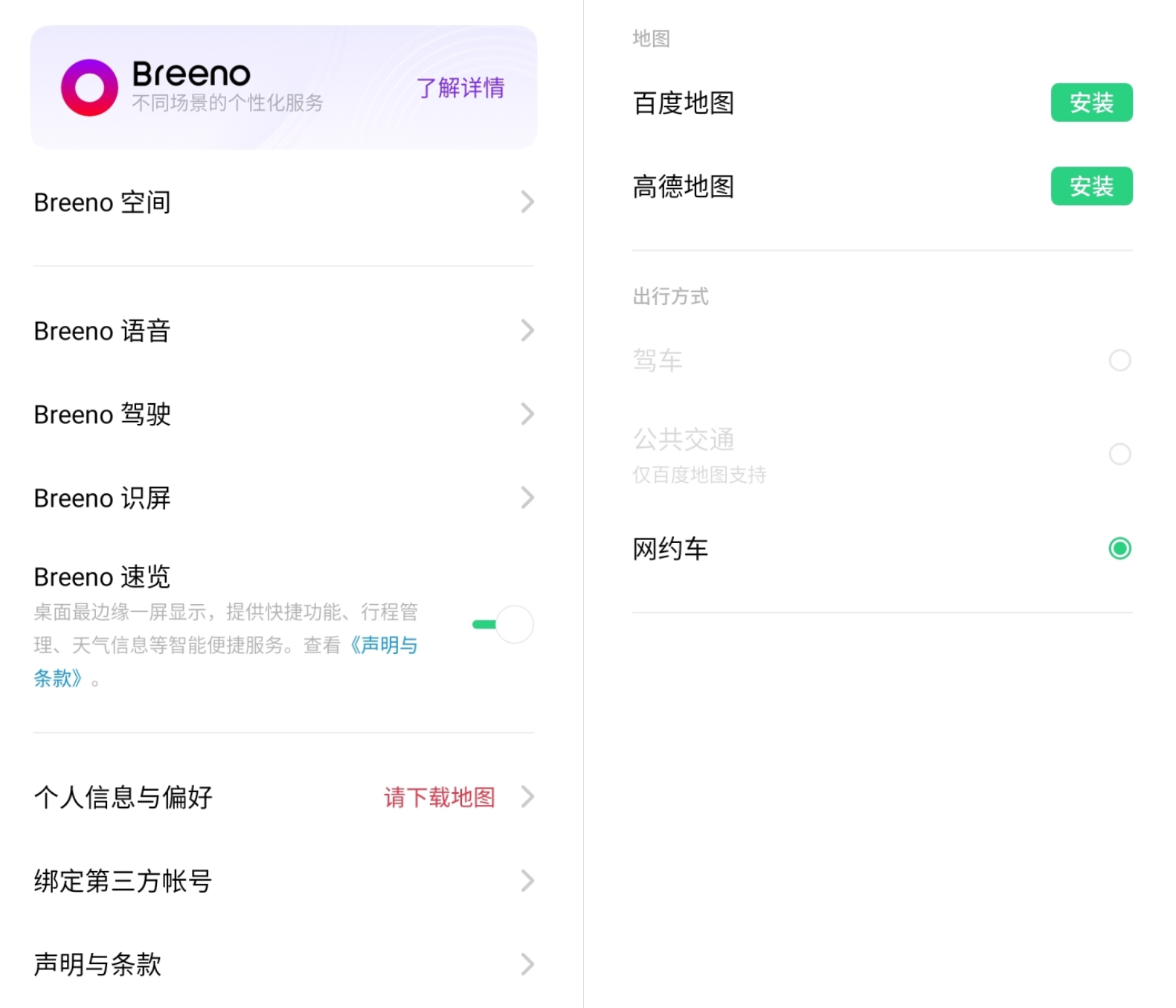
Task: Install 百度地图 with green 安装 button
Action: pos(1091,103)
